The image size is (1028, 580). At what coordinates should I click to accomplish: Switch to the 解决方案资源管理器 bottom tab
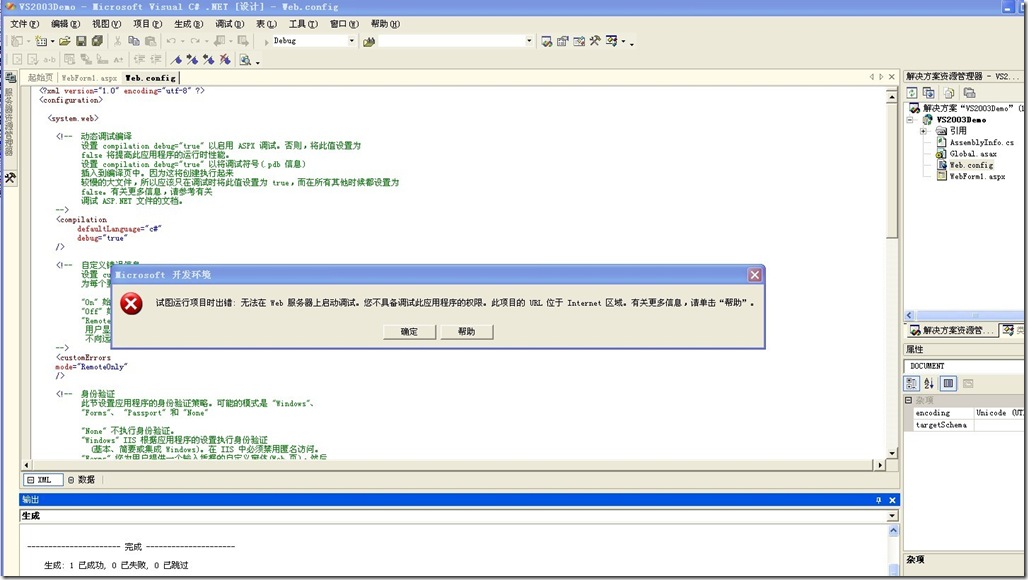point(951,330)
